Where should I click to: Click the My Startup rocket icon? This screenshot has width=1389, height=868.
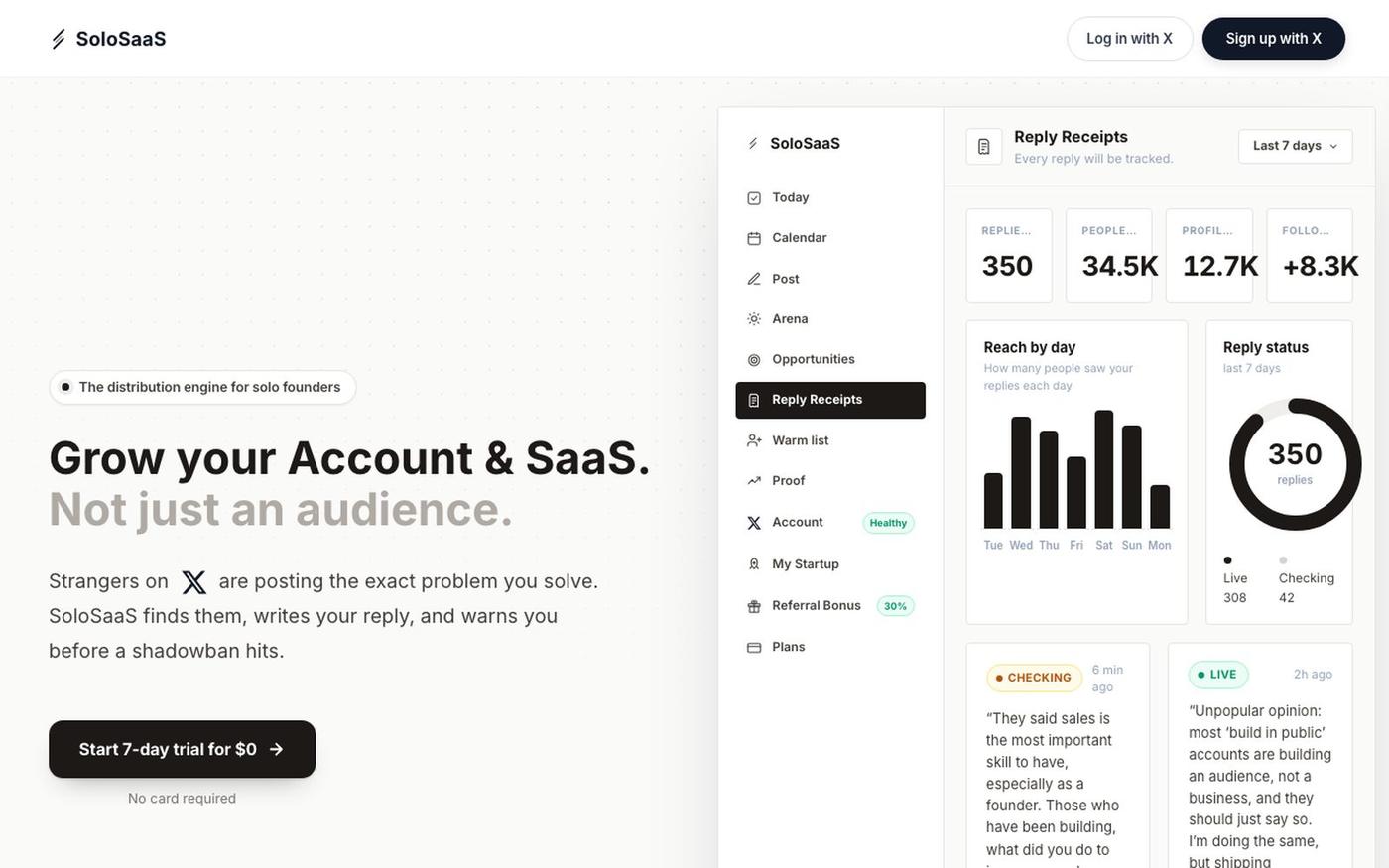[754, 564]
